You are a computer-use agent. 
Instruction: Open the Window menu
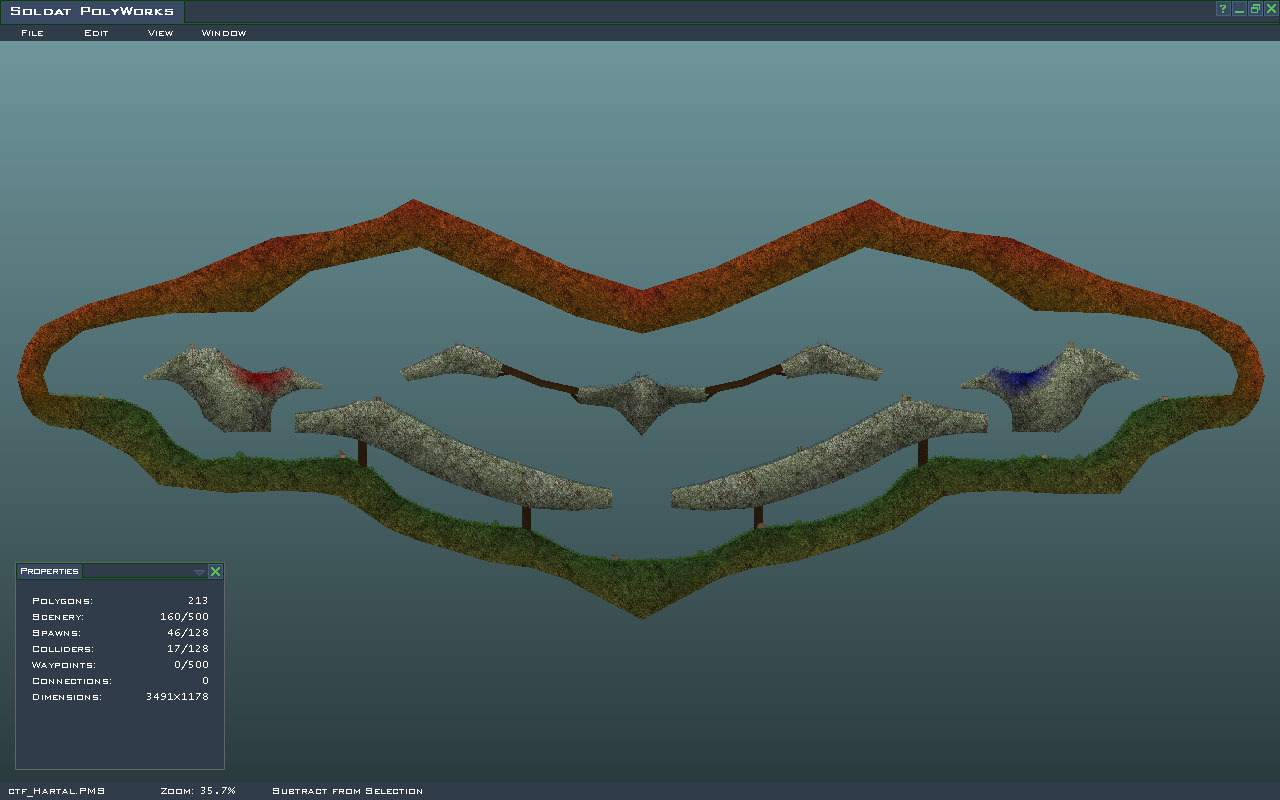(224, 33)
